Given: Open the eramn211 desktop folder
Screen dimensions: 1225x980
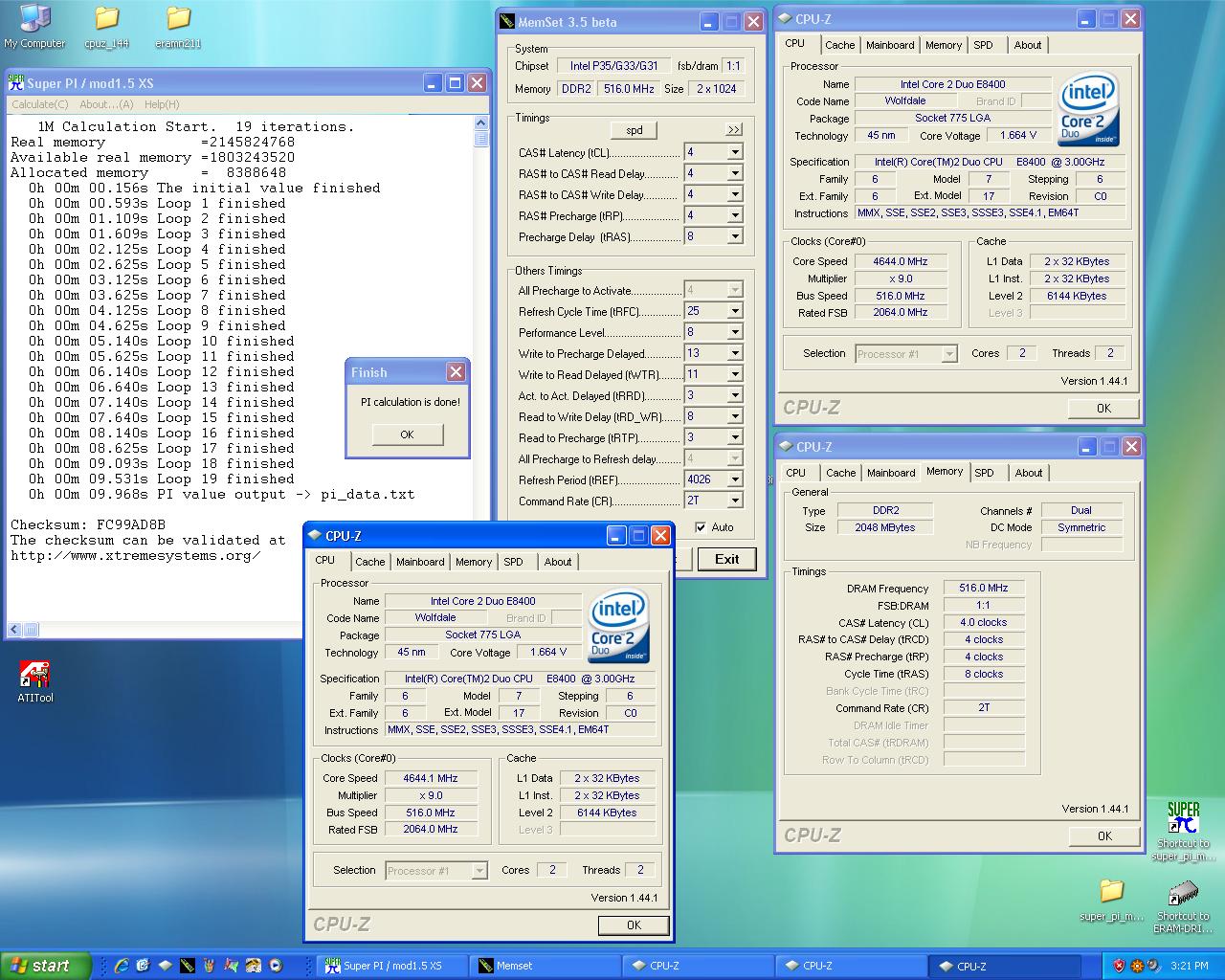Looking at the screenshot, I should (x=178, y=26).
